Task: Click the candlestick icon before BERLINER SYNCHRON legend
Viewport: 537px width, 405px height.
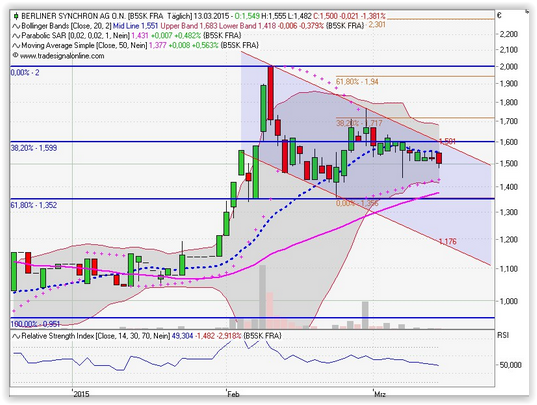Action: coord(16,16)
